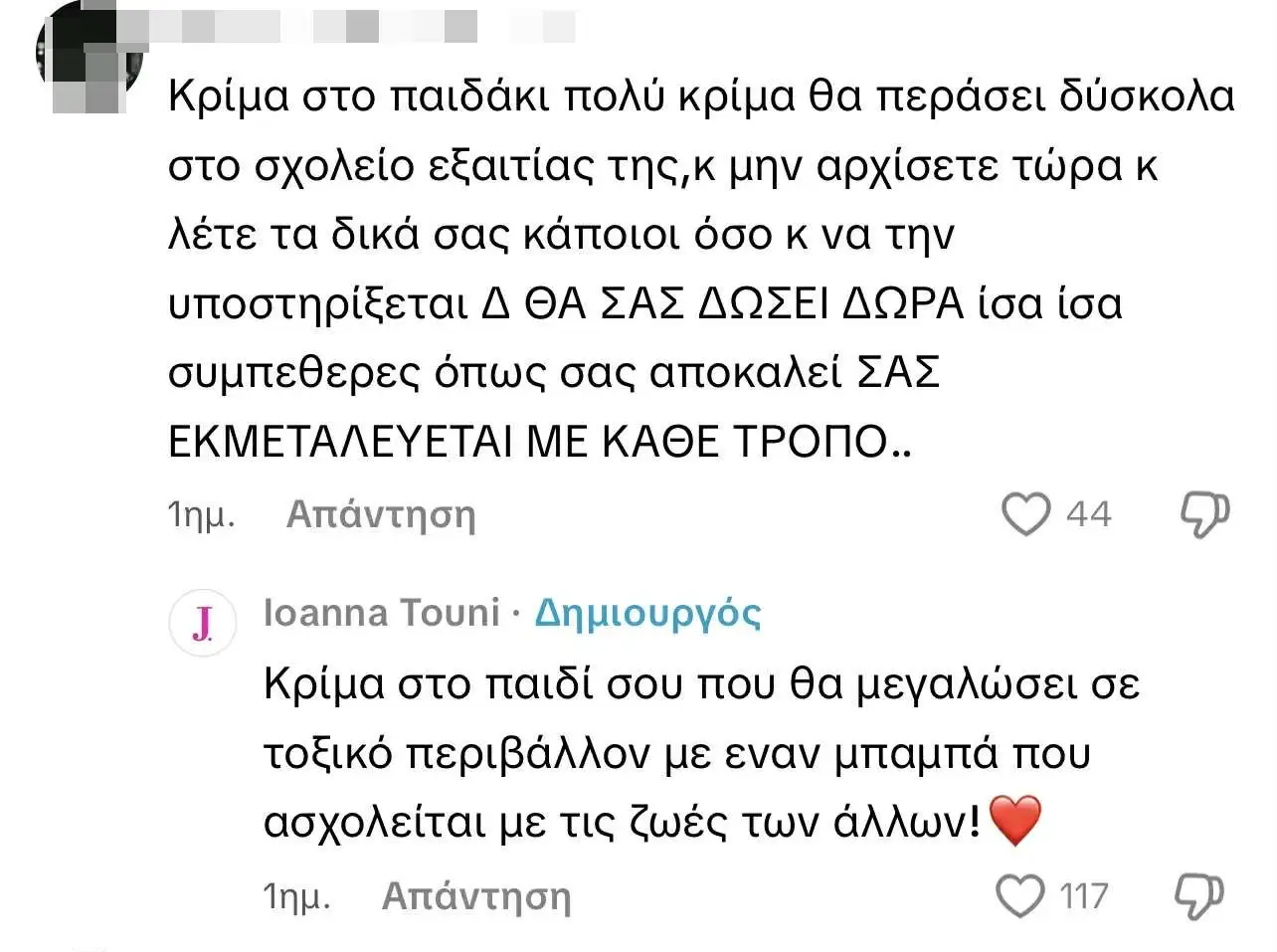Click the word 'τοξικό' in the reply
Viewport: 1277px width, 952px height.
329,754
